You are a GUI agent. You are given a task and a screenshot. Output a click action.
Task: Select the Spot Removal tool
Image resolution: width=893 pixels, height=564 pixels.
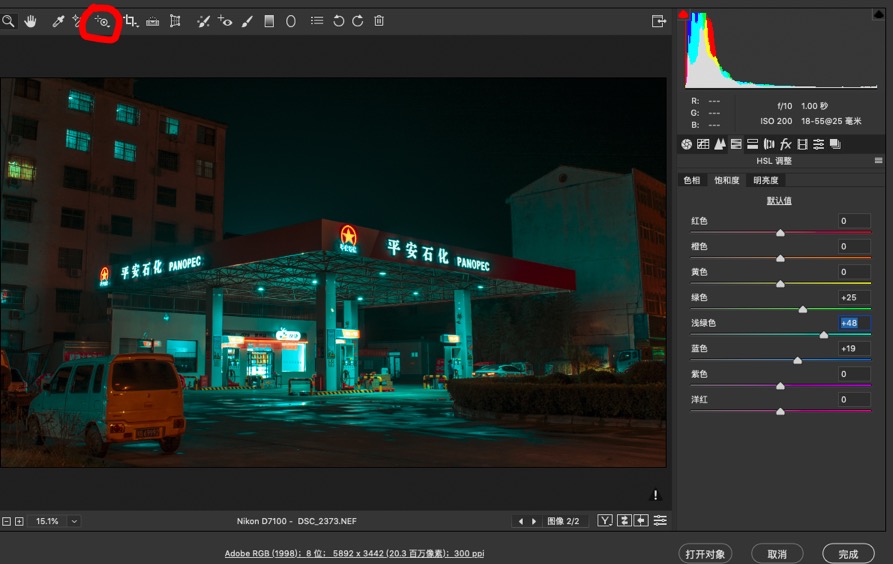coord(203,22)
